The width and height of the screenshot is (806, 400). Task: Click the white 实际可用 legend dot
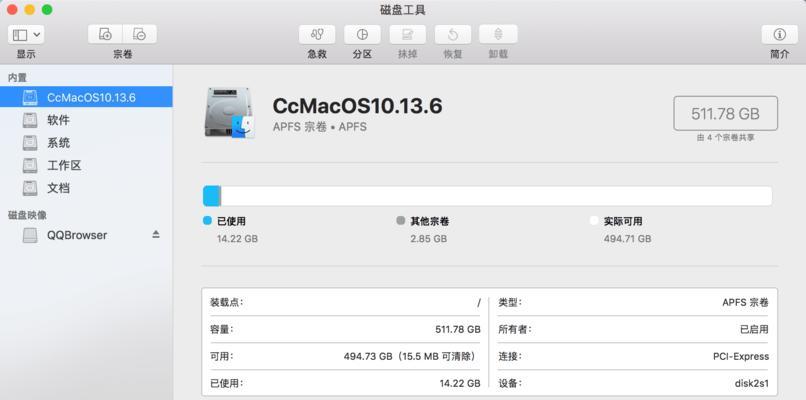tap(594, 221)
